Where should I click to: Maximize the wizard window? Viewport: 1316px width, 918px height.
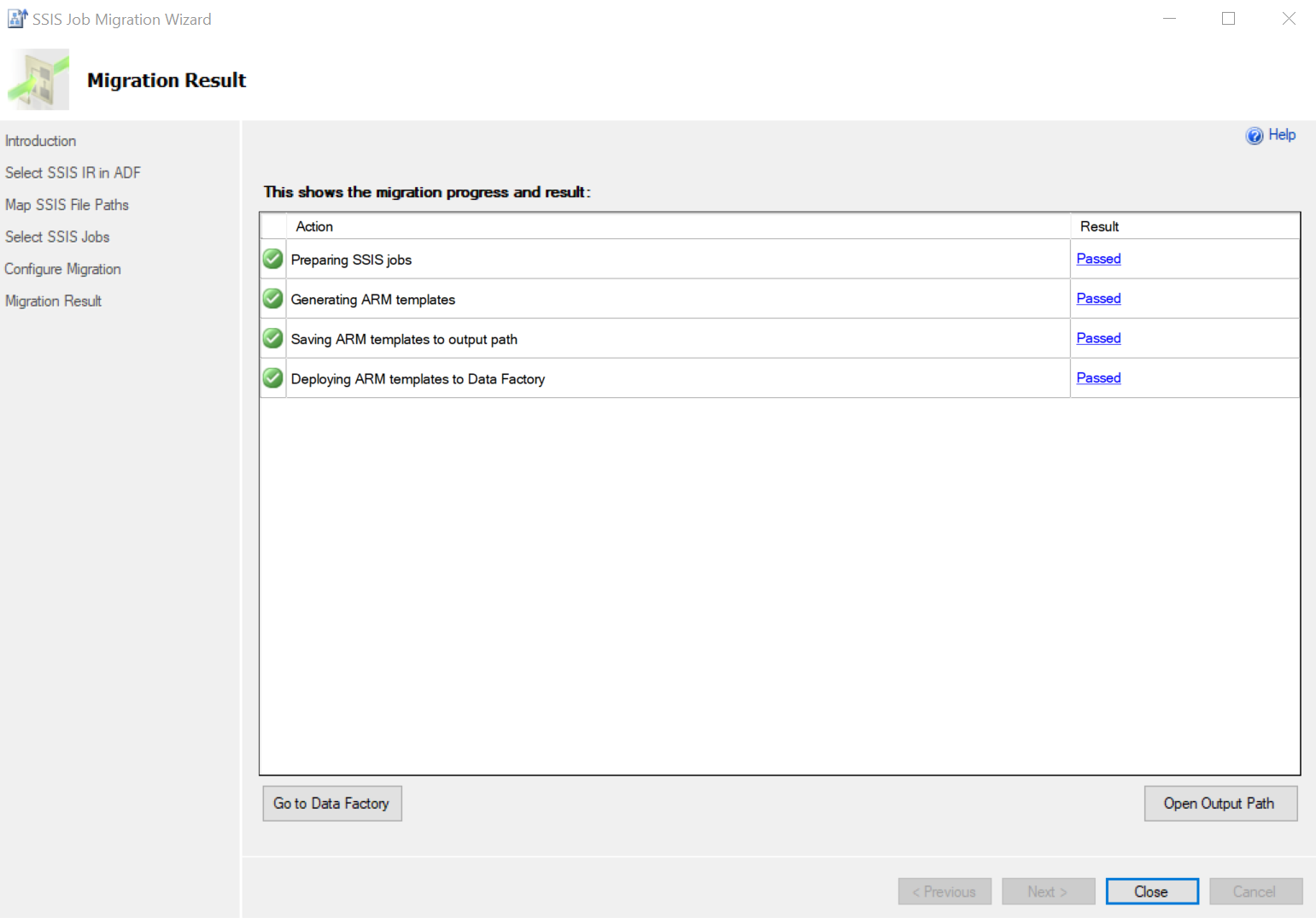click(x=1228, y=19)
